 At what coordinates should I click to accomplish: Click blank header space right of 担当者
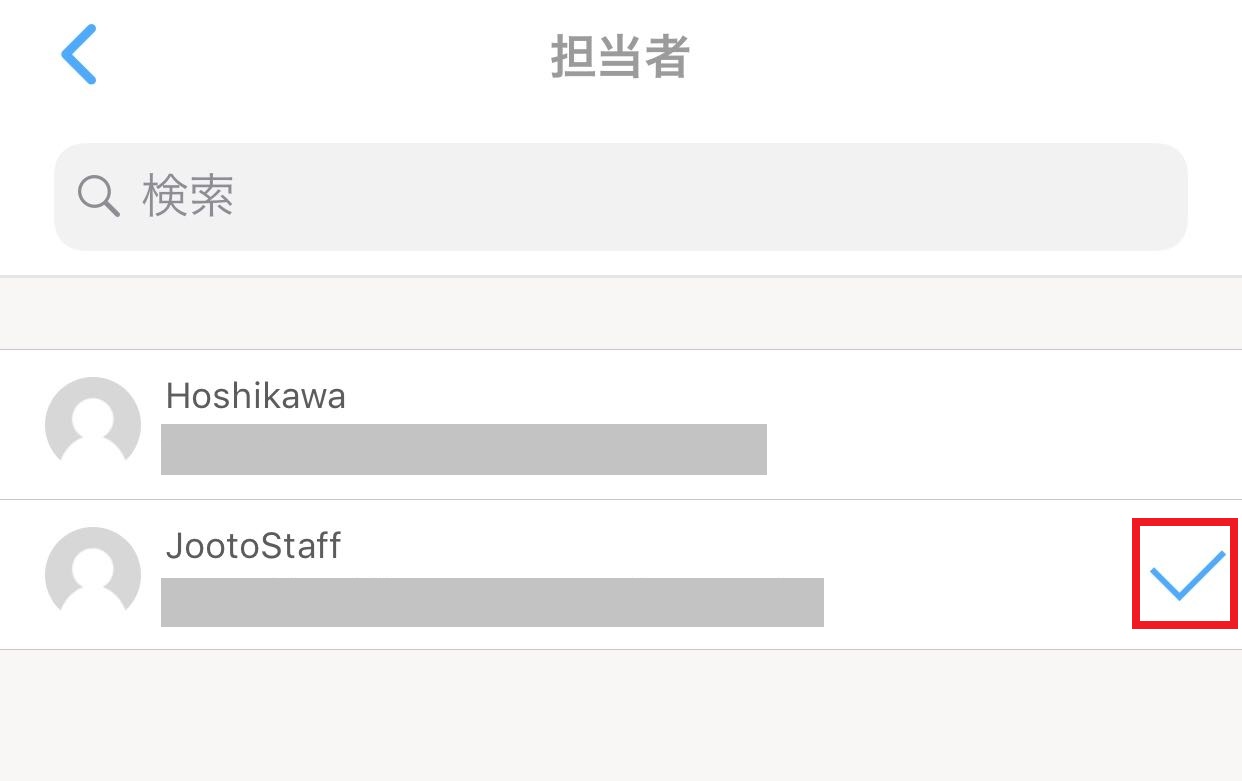pos(950,57)
